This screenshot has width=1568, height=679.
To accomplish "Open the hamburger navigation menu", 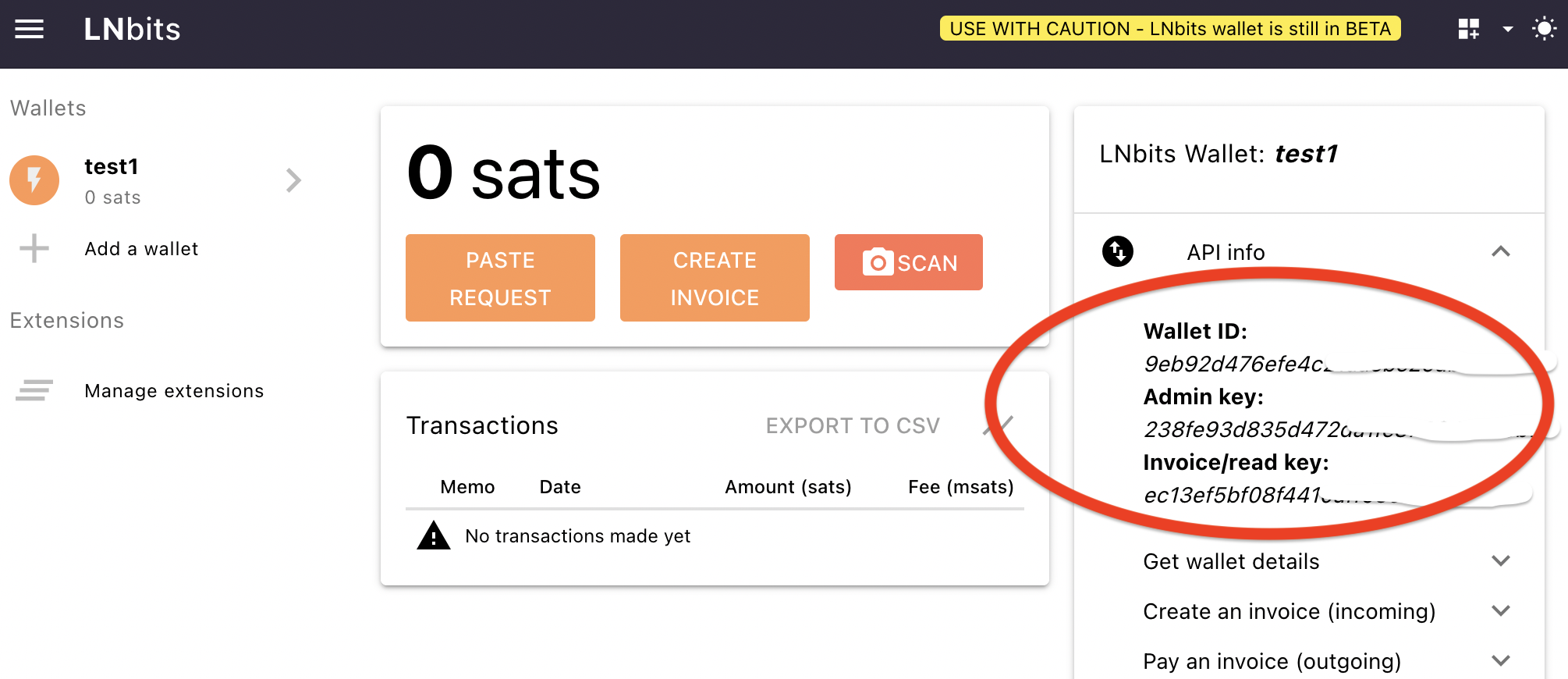I will click(29, 28).
